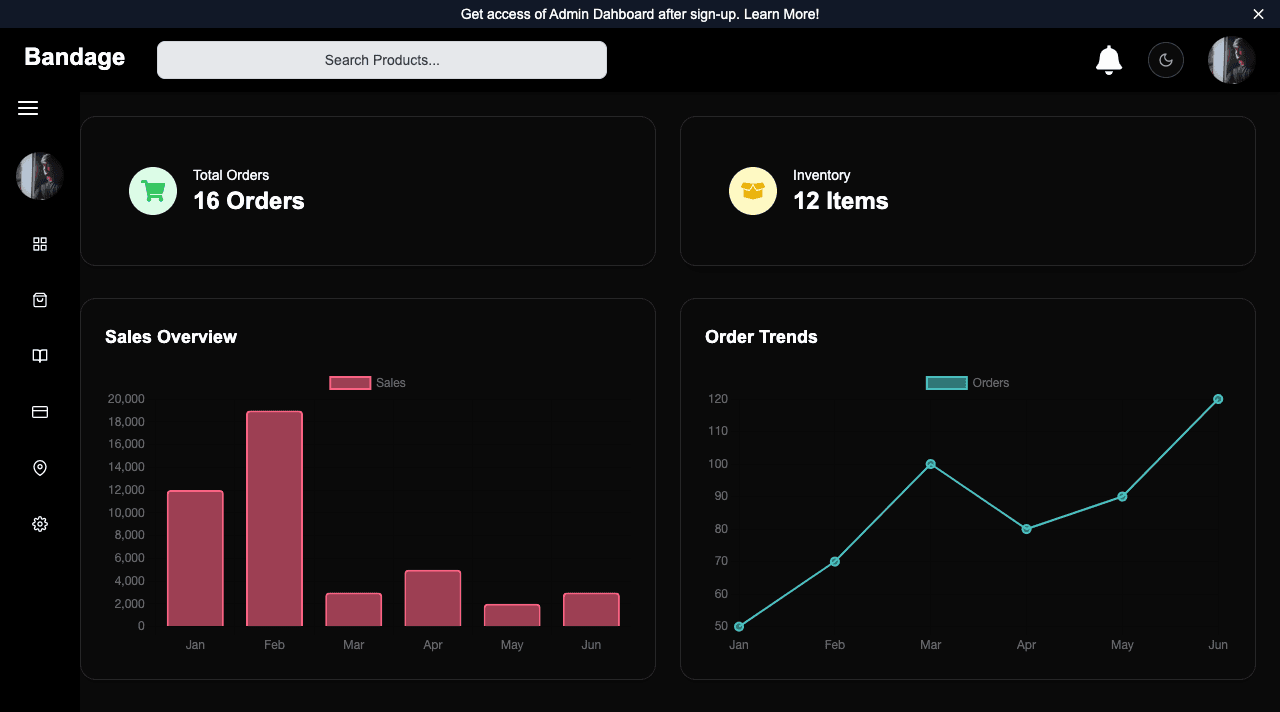Click the Search Products input field
1280x712 pixels.
click(x=382, y=59)
